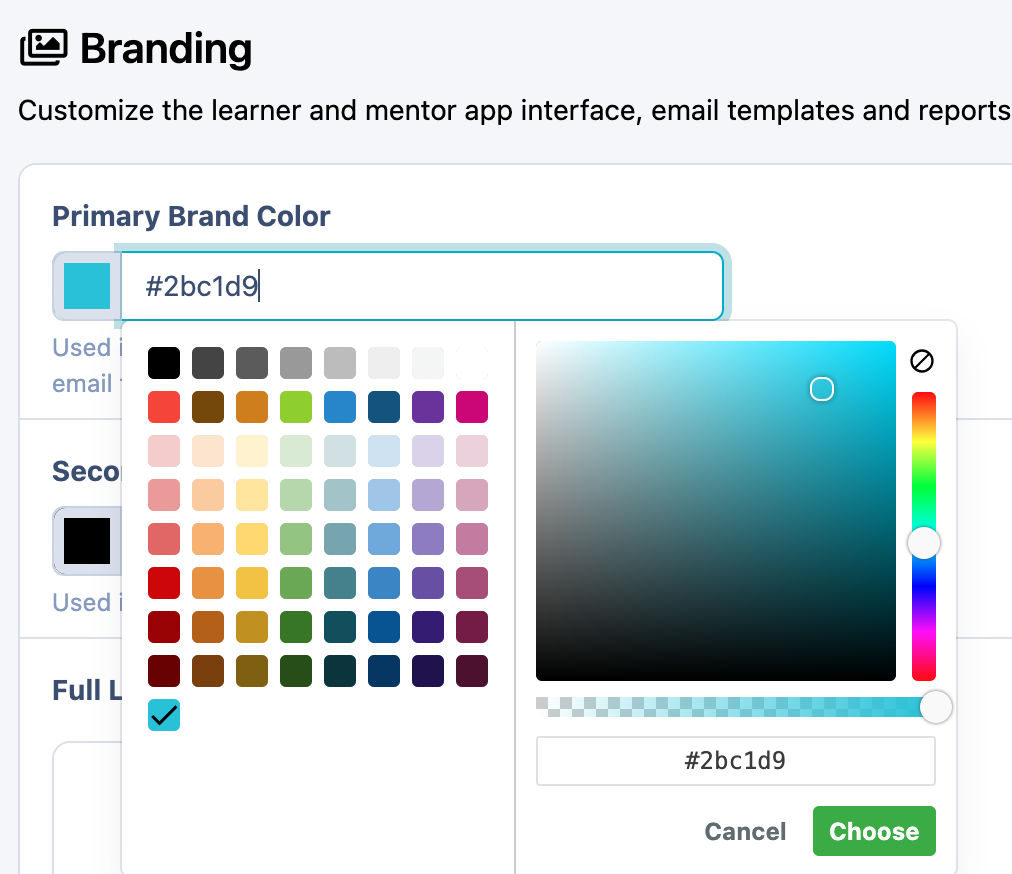Select the pale pink swatch in row three
The width and height of the screenshot is (1012, 874).
tap(163, 450)
